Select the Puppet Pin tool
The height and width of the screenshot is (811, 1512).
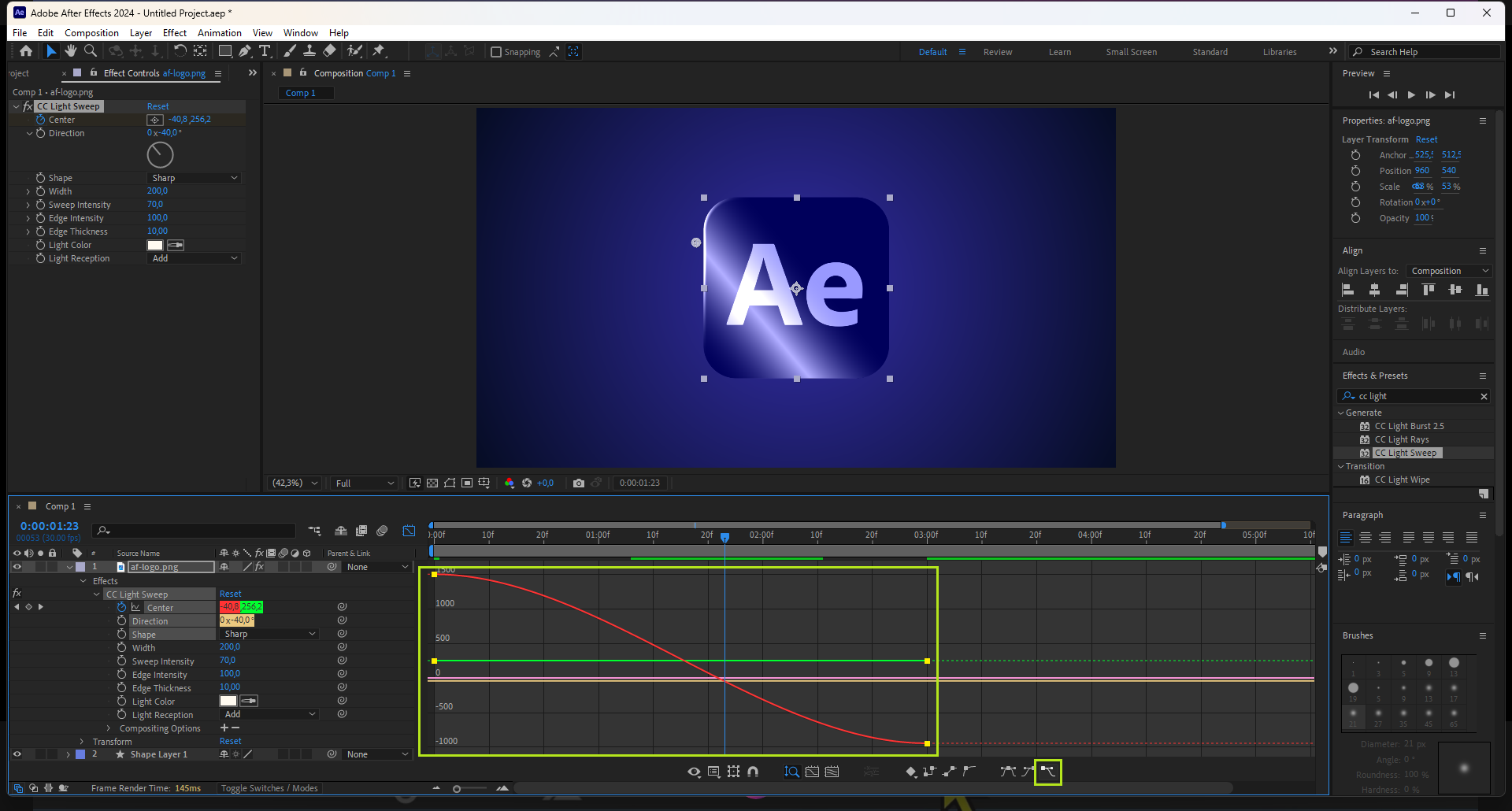coord(379,51)
